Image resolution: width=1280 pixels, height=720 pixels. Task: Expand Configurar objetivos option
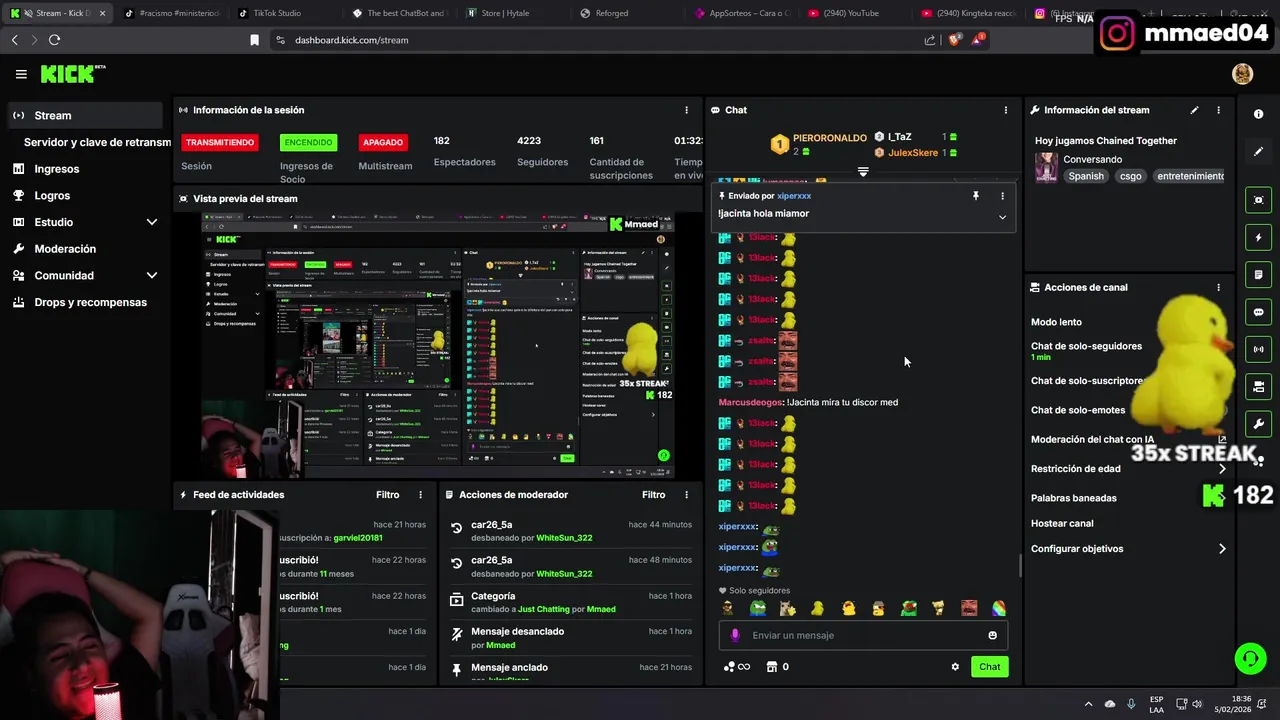tap(1222, 549)
